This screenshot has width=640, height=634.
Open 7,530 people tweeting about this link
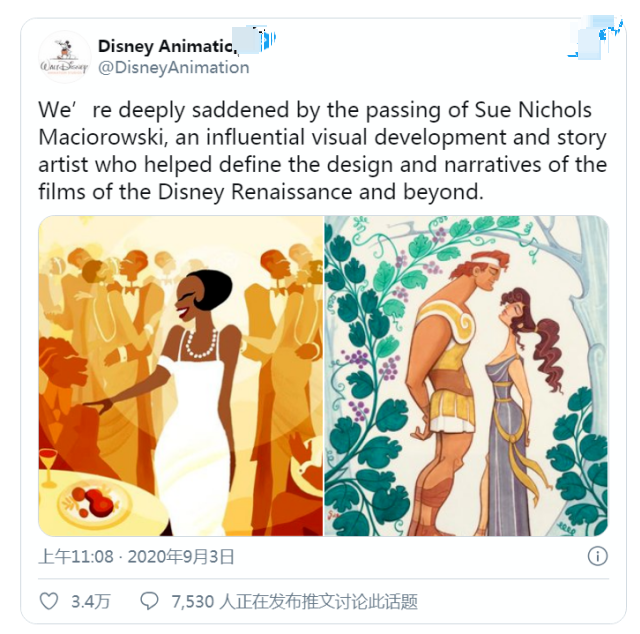coord(294,601)
